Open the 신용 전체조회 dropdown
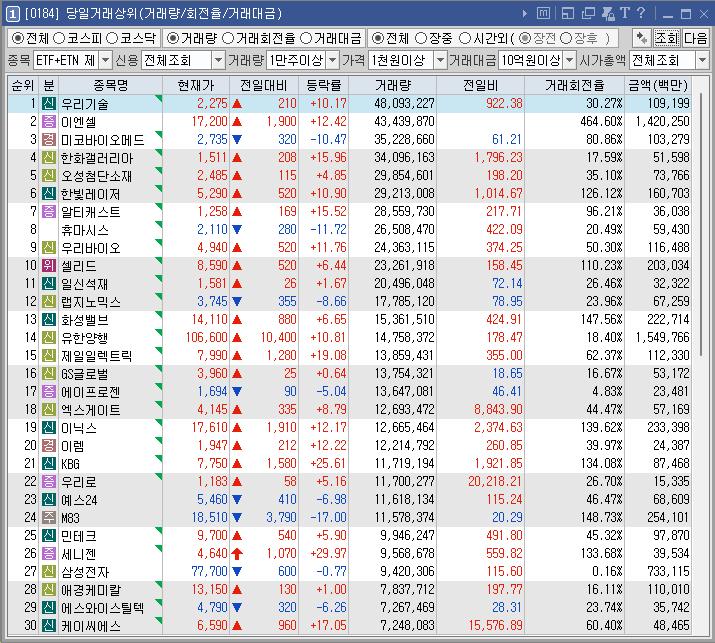Viewport: 715px width, 643px height. 218,60
